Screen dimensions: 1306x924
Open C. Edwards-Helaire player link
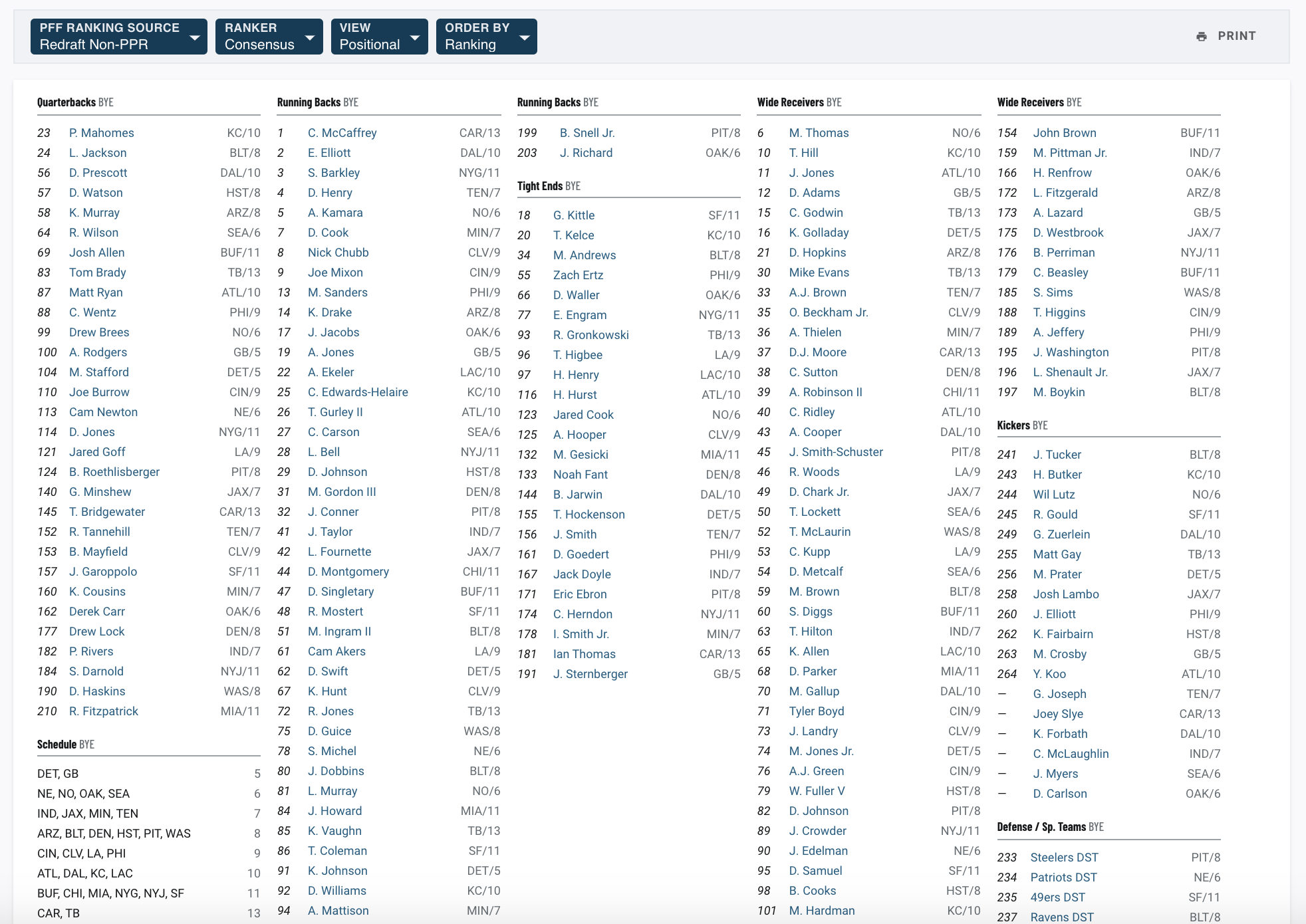point(358,392)
